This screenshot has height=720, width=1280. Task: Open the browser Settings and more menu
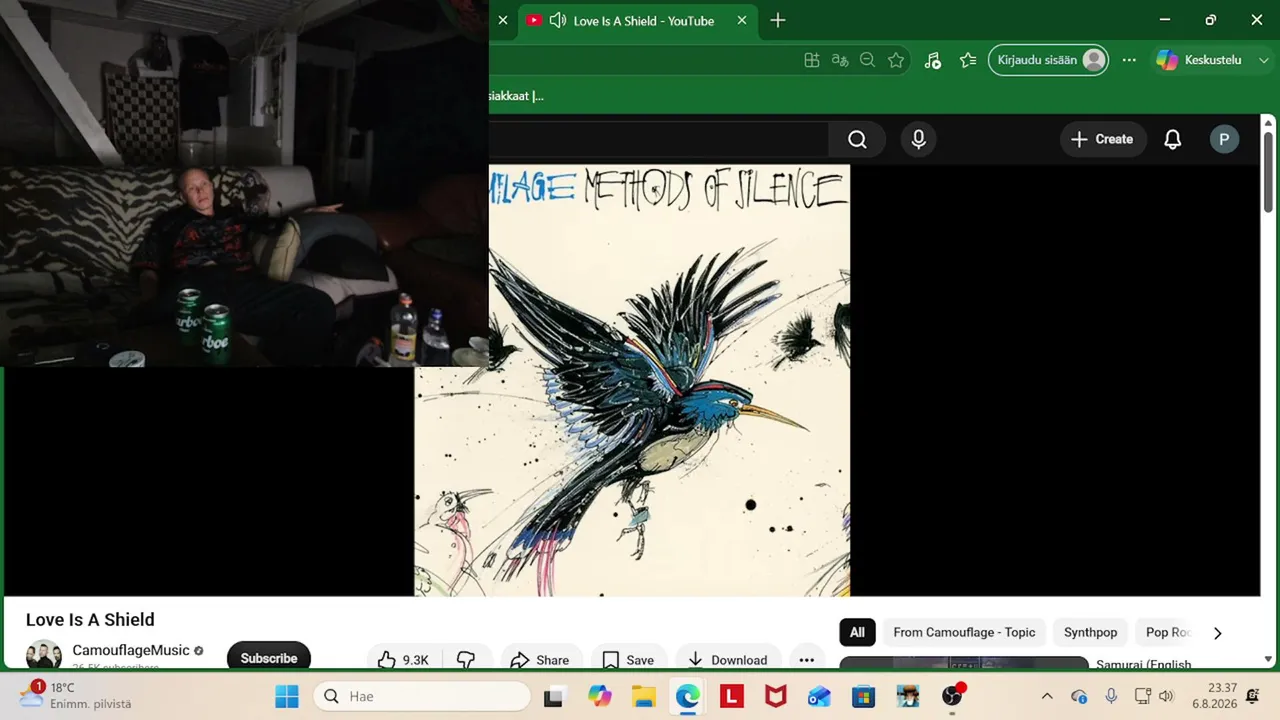click(1129, 60)
